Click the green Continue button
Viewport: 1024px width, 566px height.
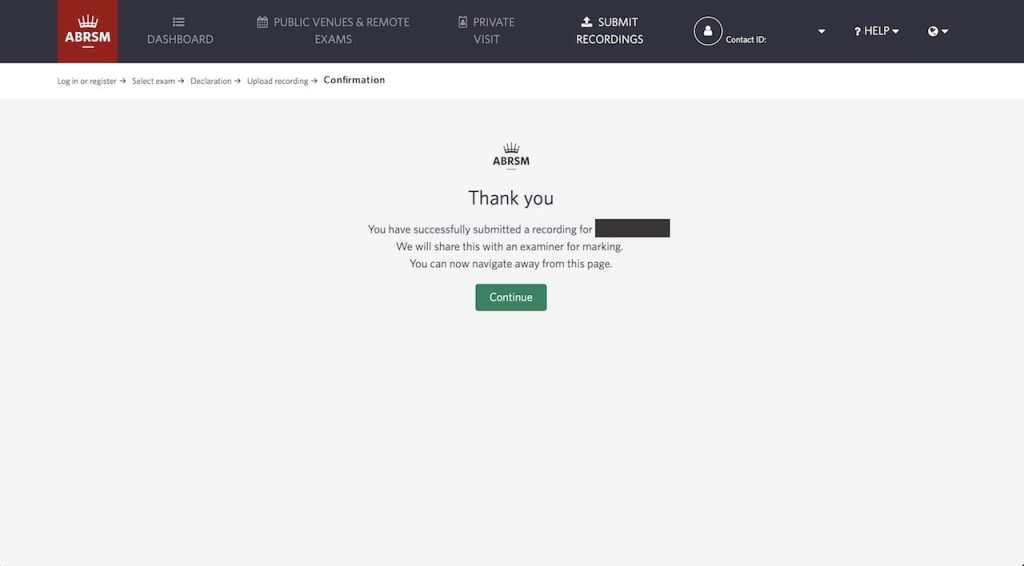tap(511, 297)
